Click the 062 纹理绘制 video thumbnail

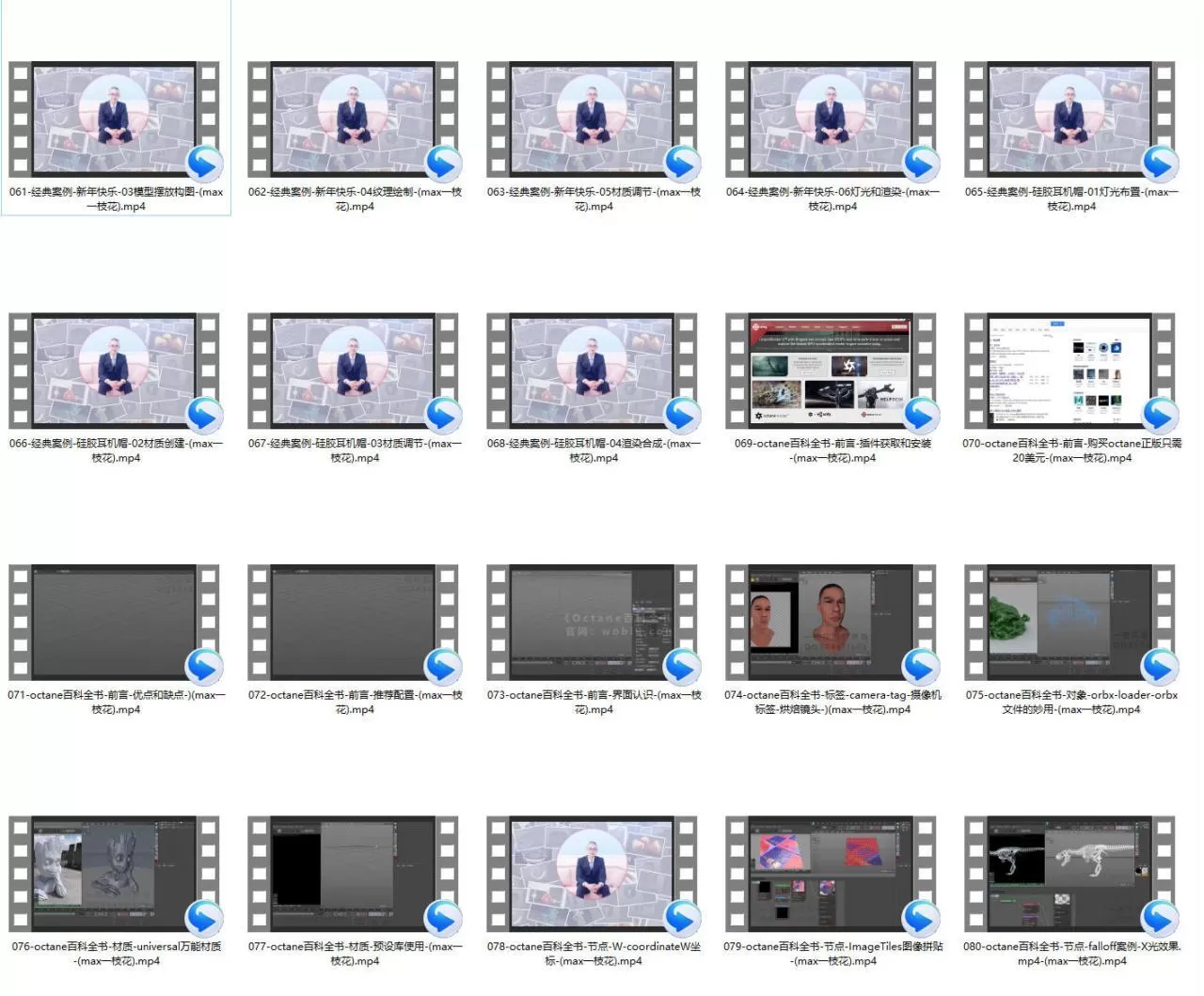(354, 119)
